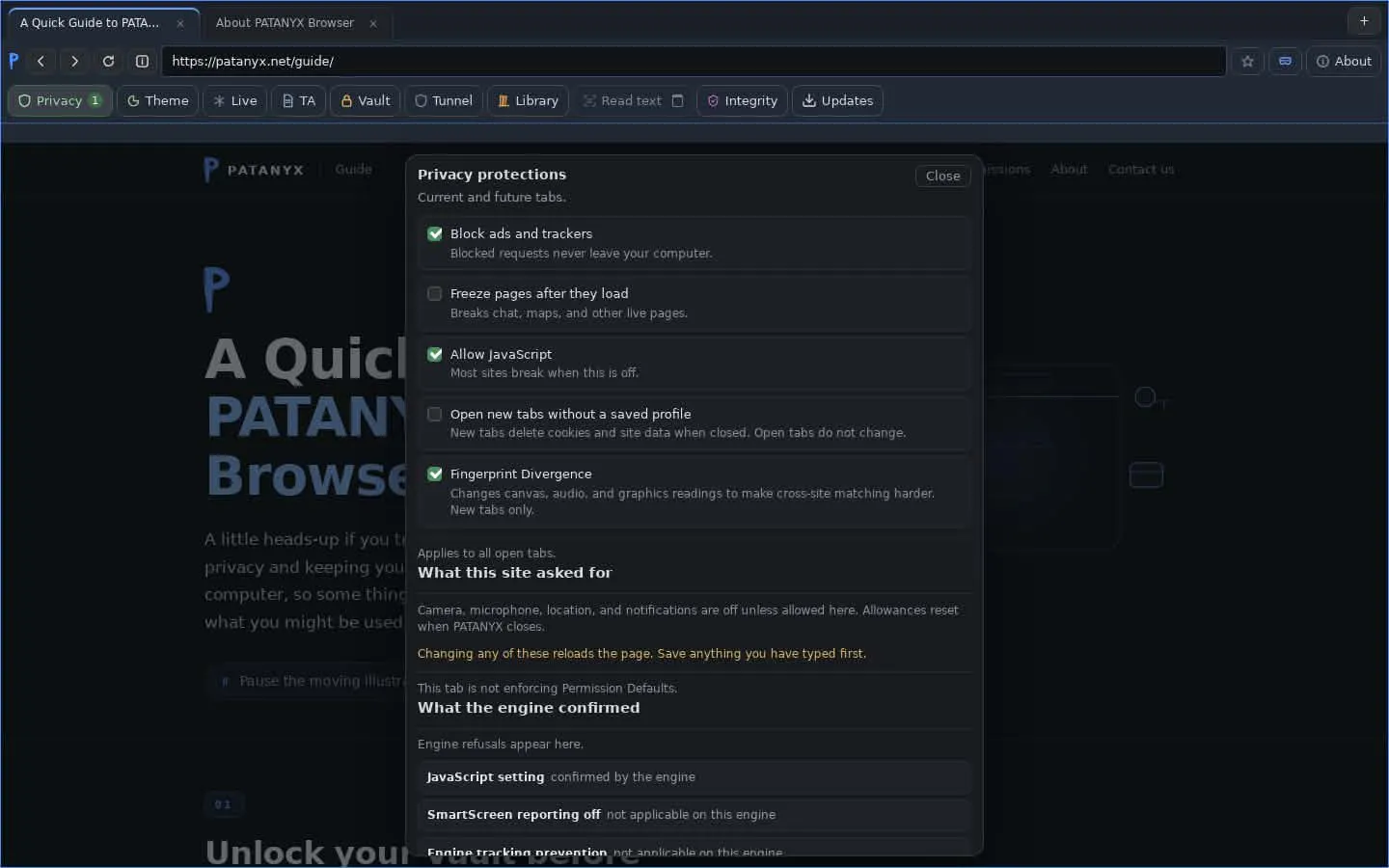1389x868 pixels.
Task: Open the Contact us link
Action: pos(1141,169)
